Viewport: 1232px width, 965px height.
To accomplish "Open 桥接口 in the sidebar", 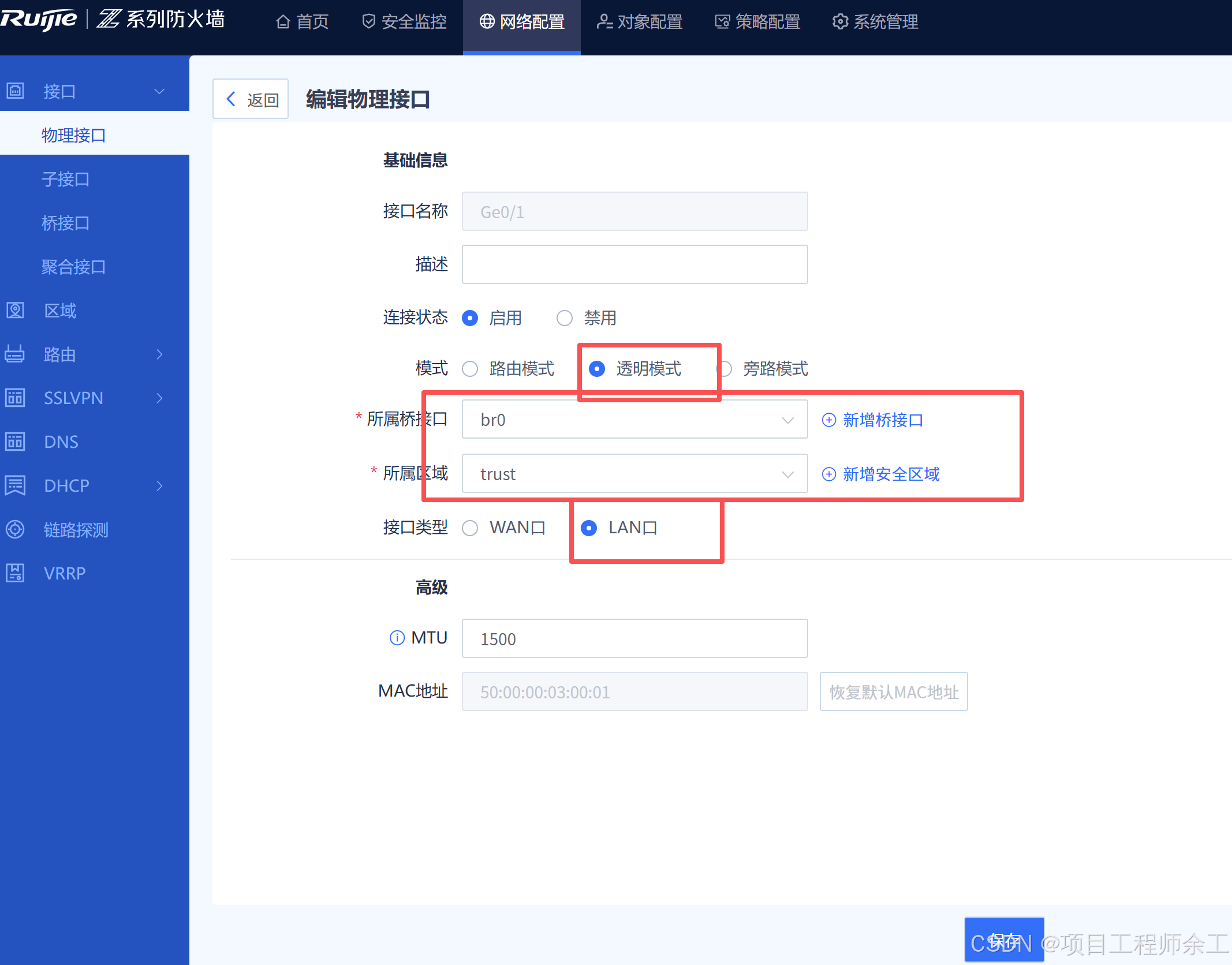I will click(65, 223).
